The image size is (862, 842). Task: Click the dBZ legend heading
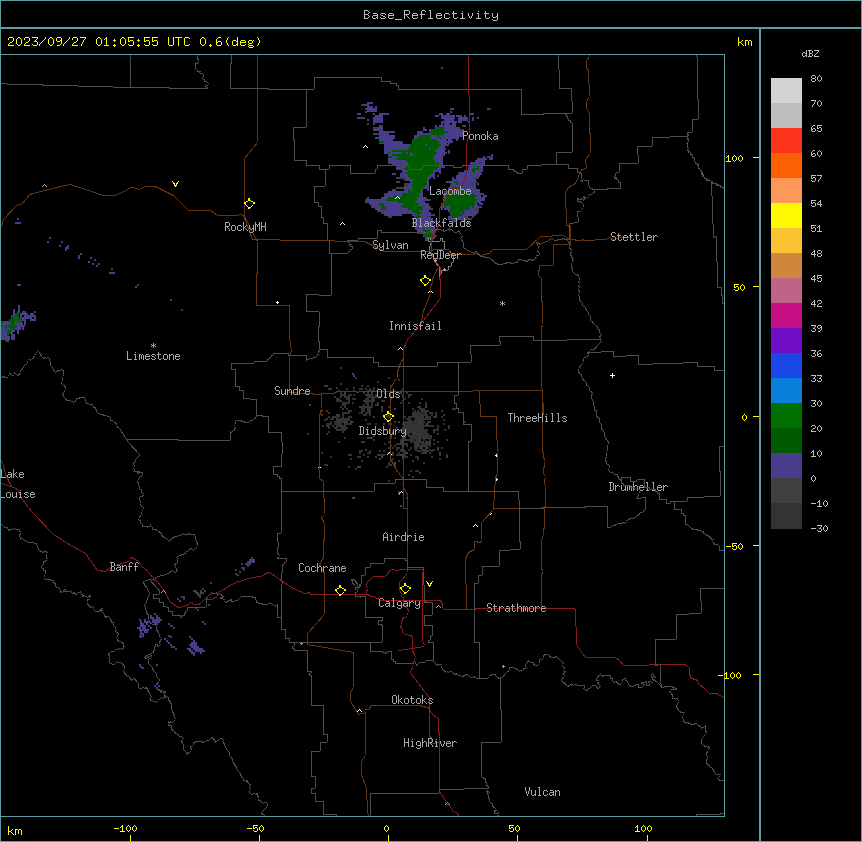pyautogui.click(x=810, y=53)
